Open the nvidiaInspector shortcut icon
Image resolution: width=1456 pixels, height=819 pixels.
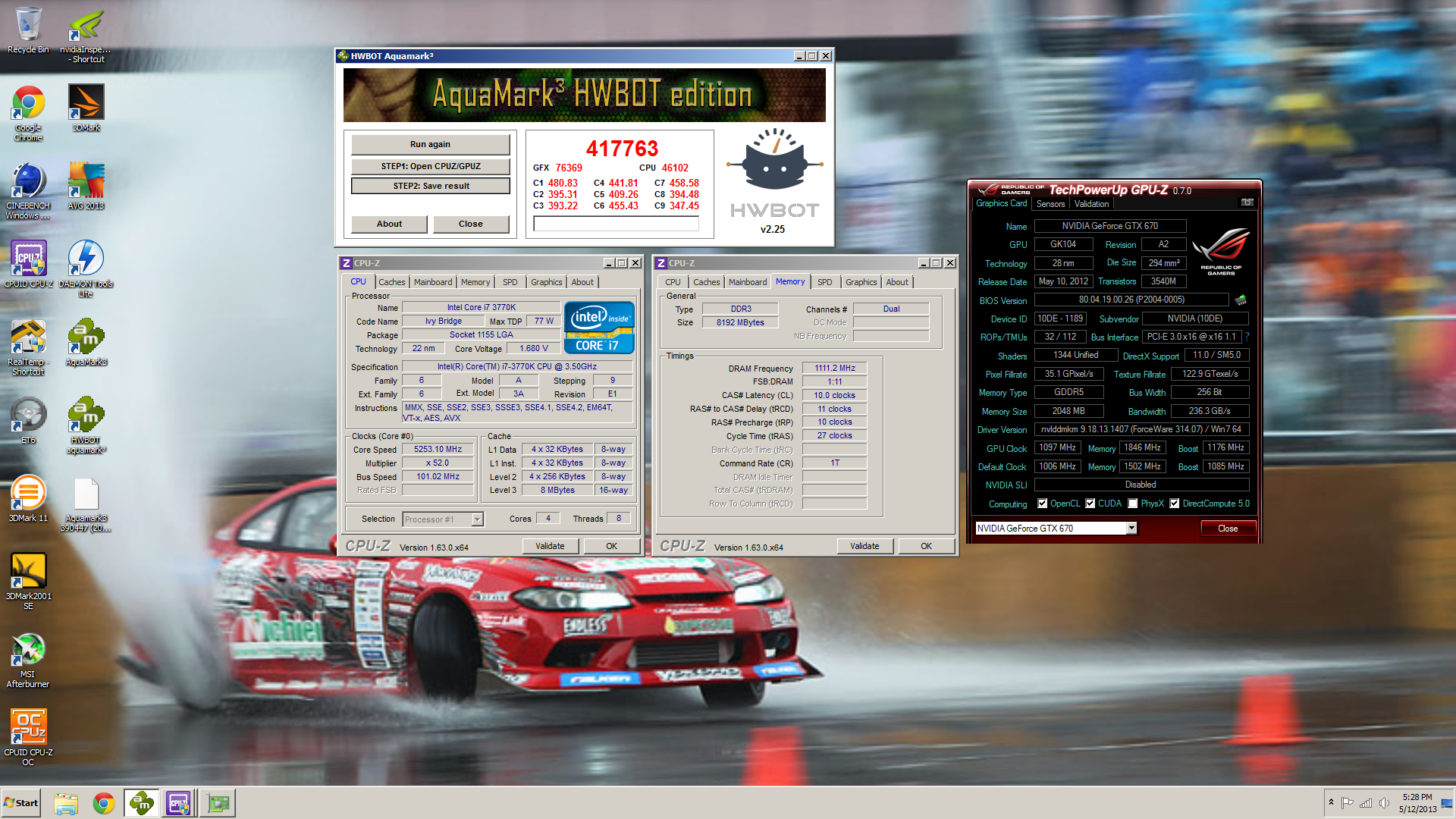coord(86,36)
